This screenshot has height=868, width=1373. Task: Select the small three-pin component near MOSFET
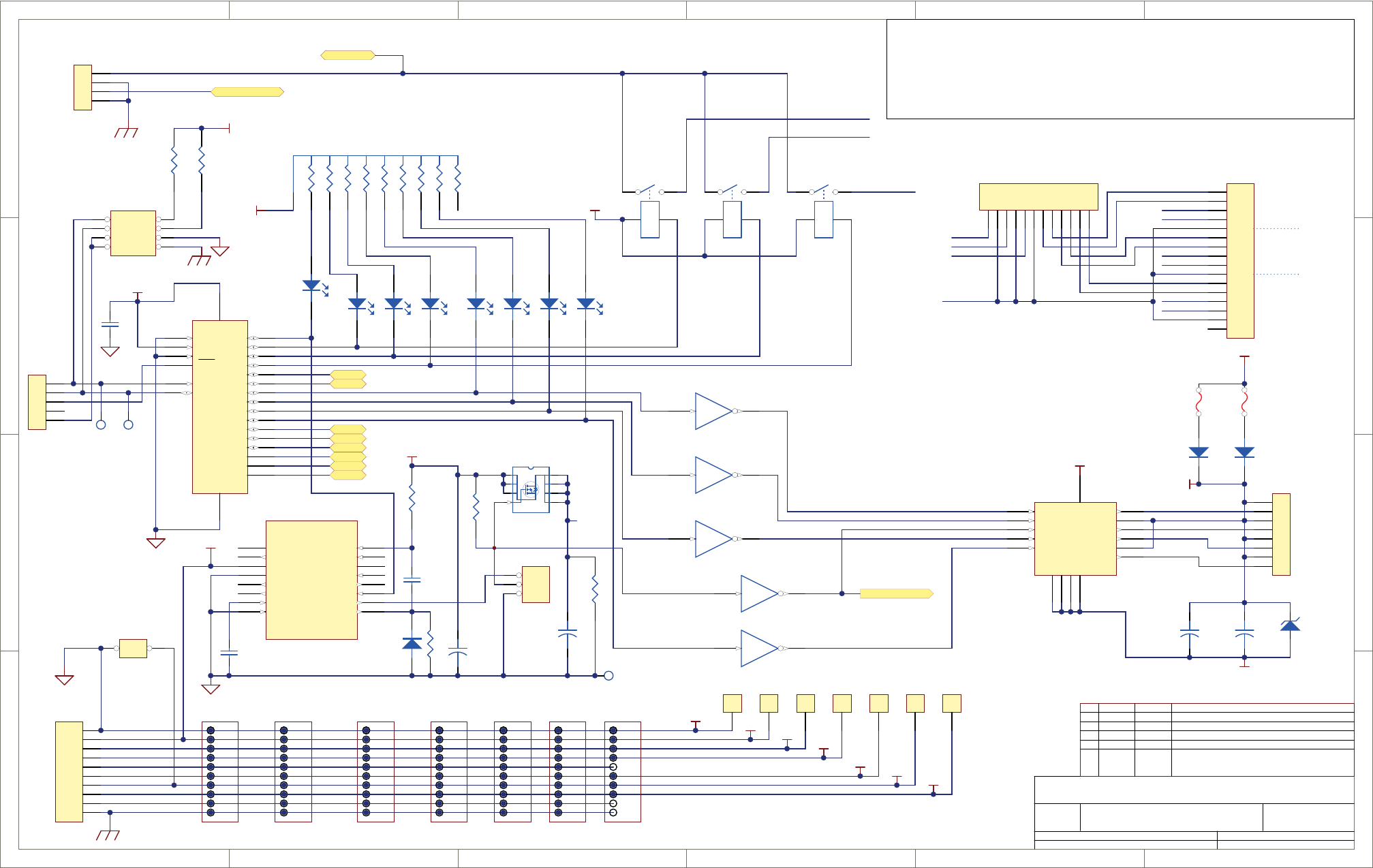(536, 585)
